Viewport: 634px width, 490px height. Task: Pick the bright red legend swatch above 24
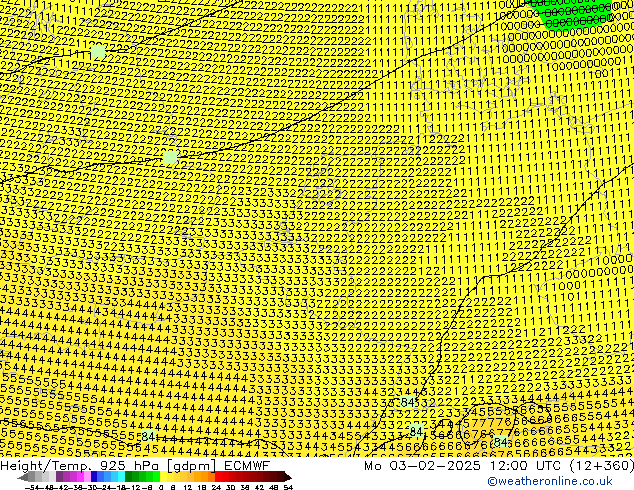coord(218,477)
